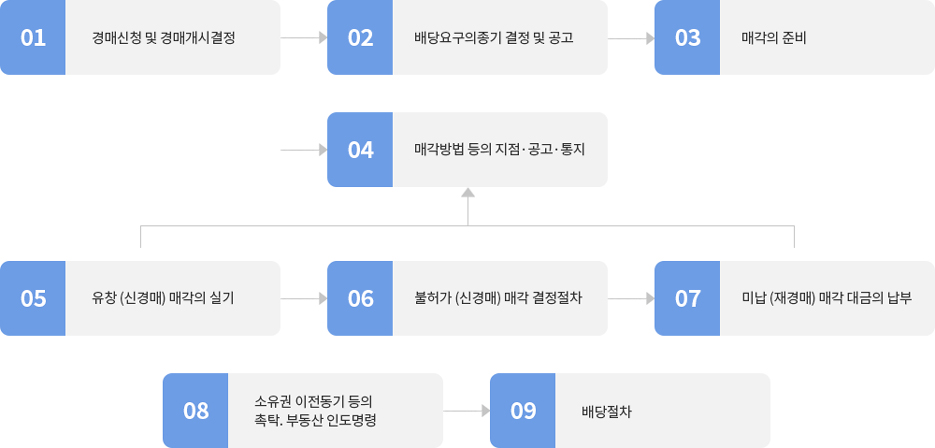The image size is (935, 448).
Task: Select the 03 number badge
Action: point(687,38)
